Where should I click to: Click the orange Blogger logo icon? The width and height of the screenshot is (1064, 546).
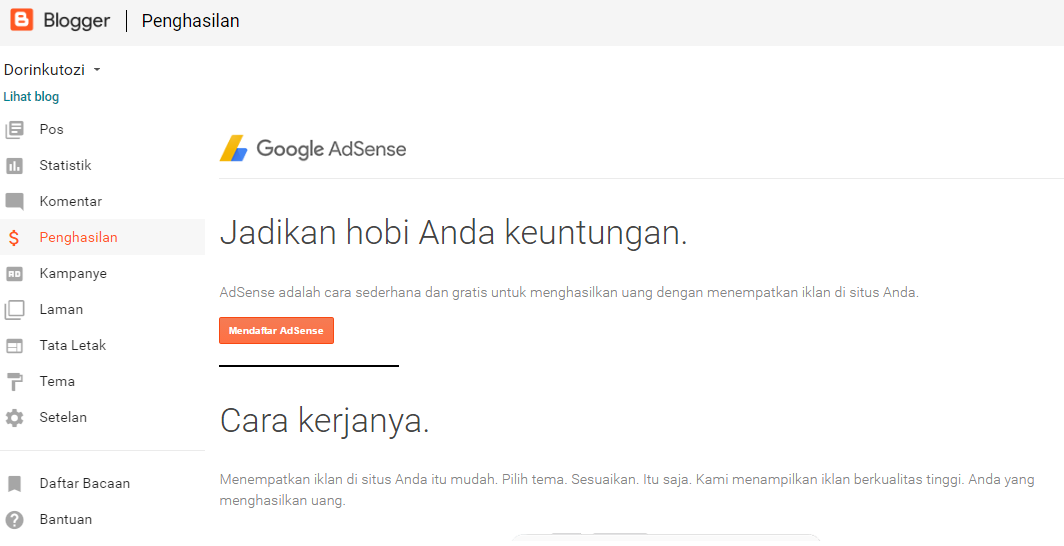[x=21, y=20]
